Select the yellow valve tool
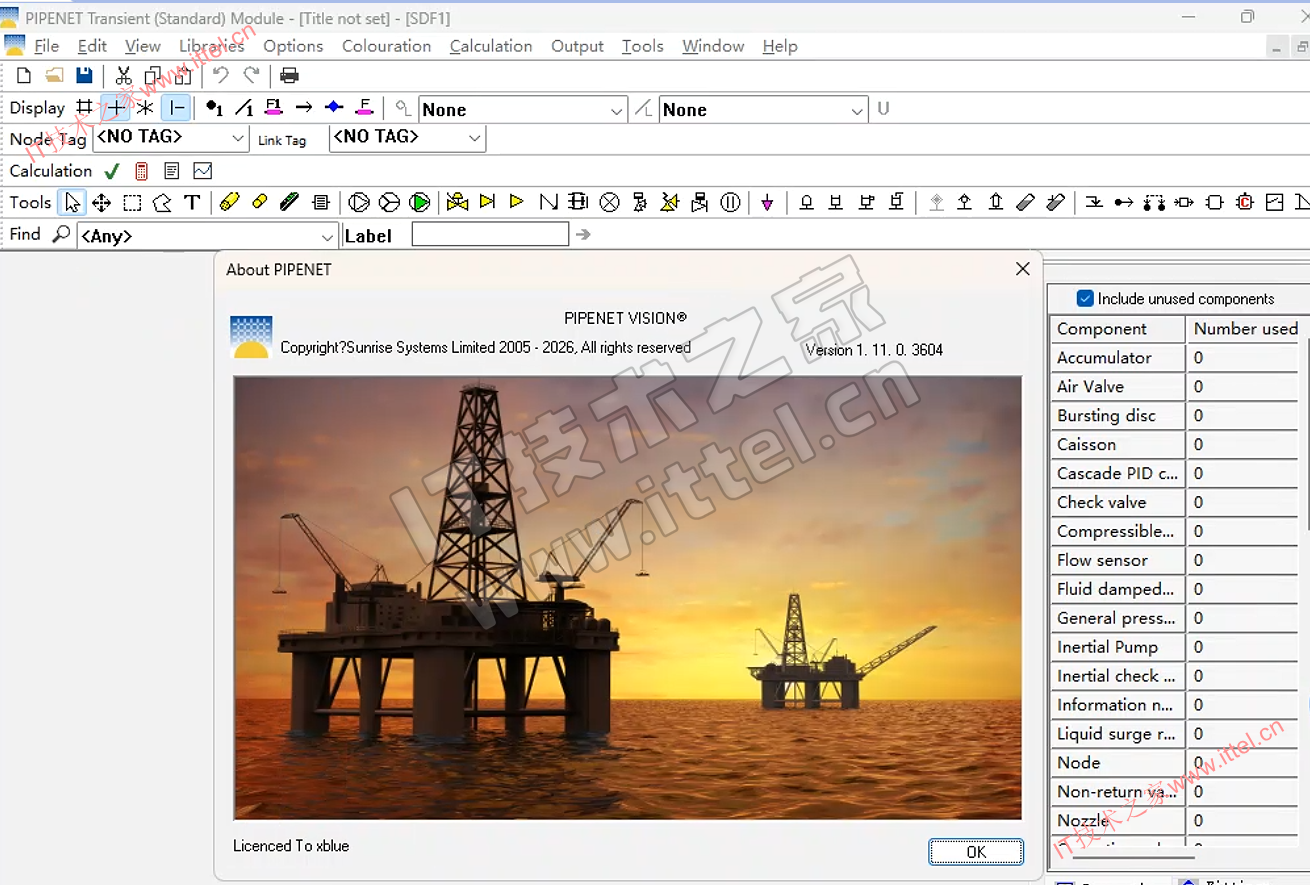Image resolution: width=1310 pixels, height=885 pixels. (x=458, y=202)
